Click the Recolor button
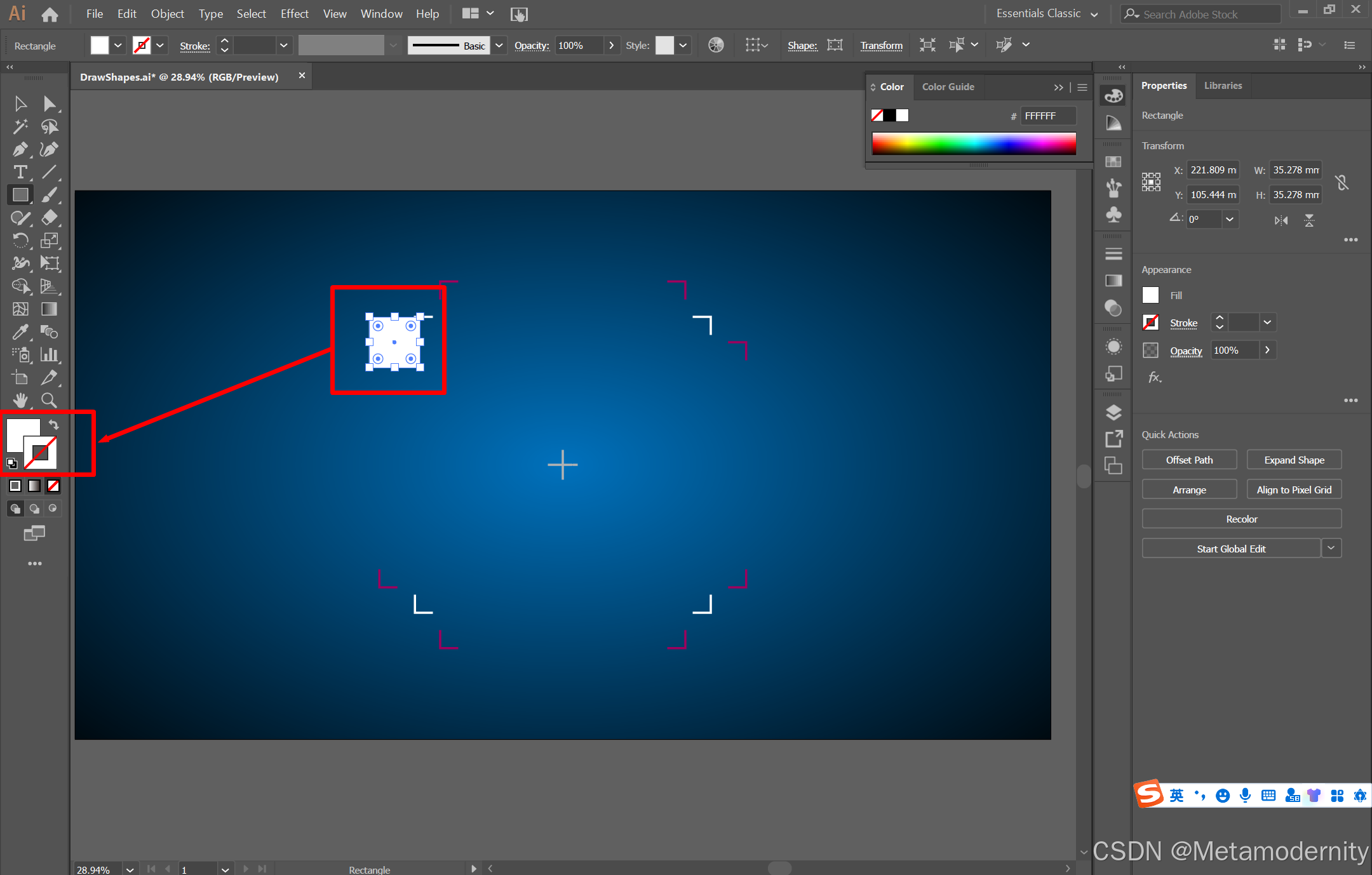1372x875 pixels. (x=1241, y=519)
